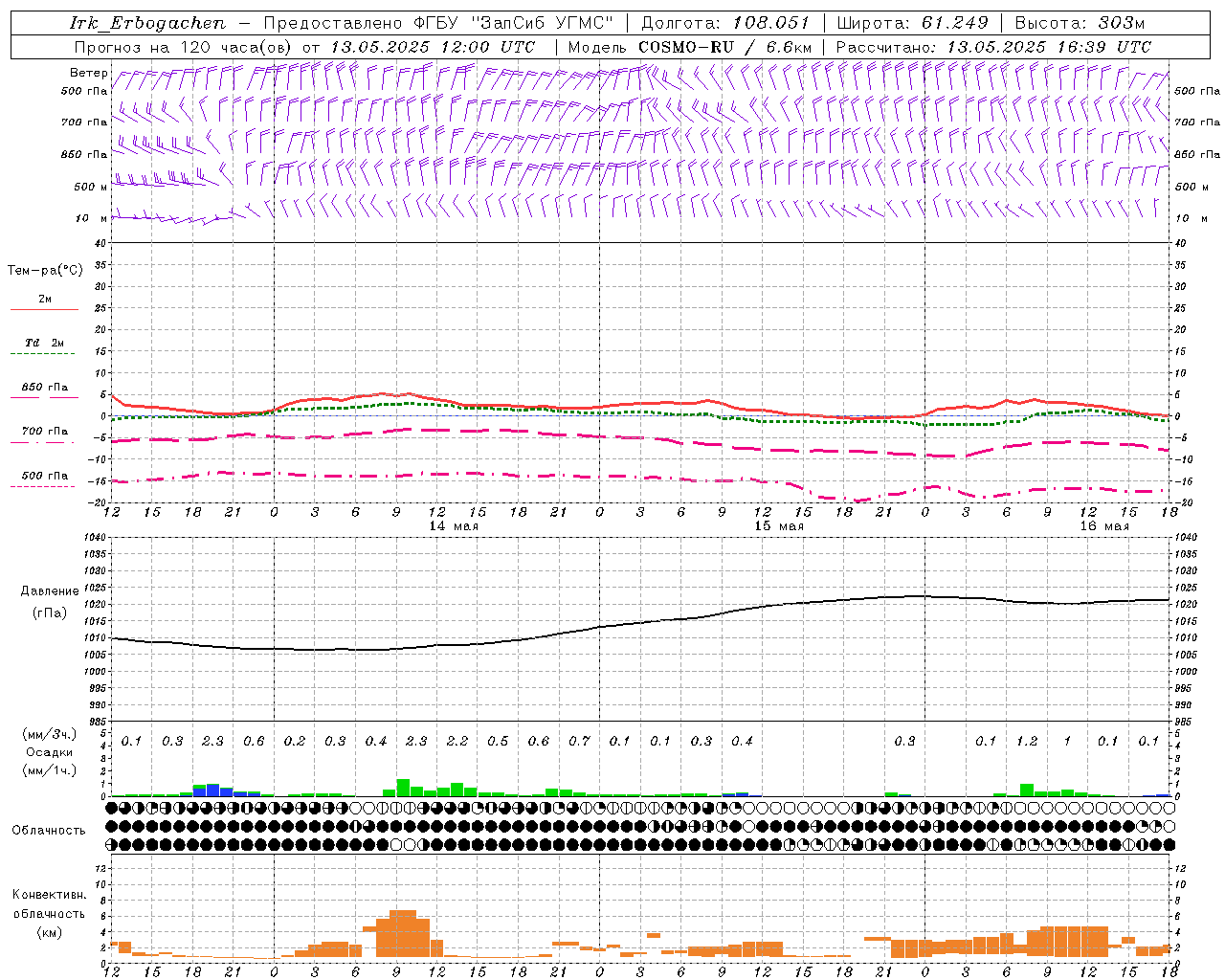Click the 15 мая date label
1225x980 pixels.
(779, 526)
